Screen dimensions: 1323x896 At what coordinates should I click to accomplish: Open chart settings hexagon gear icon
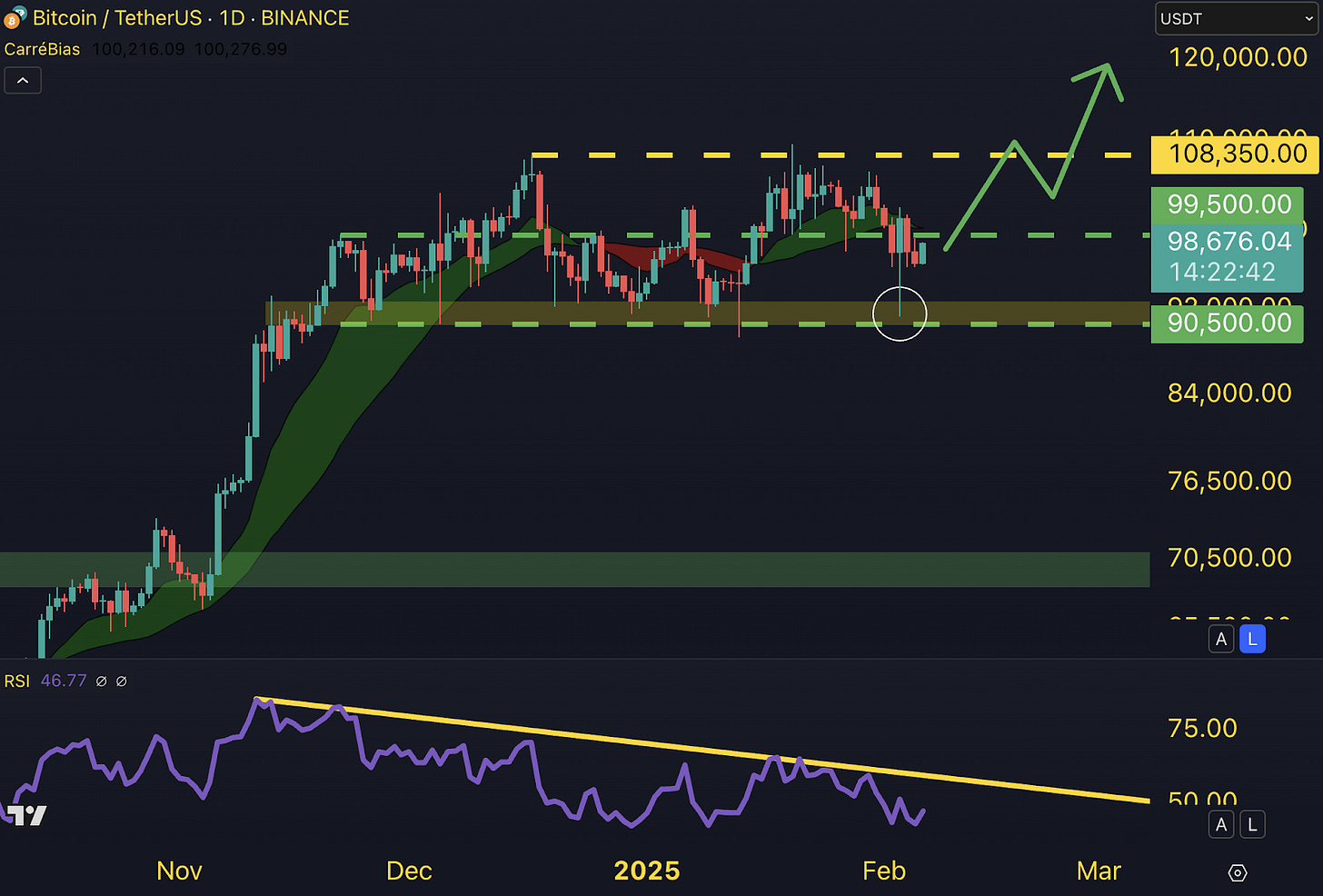[1237, 872]
